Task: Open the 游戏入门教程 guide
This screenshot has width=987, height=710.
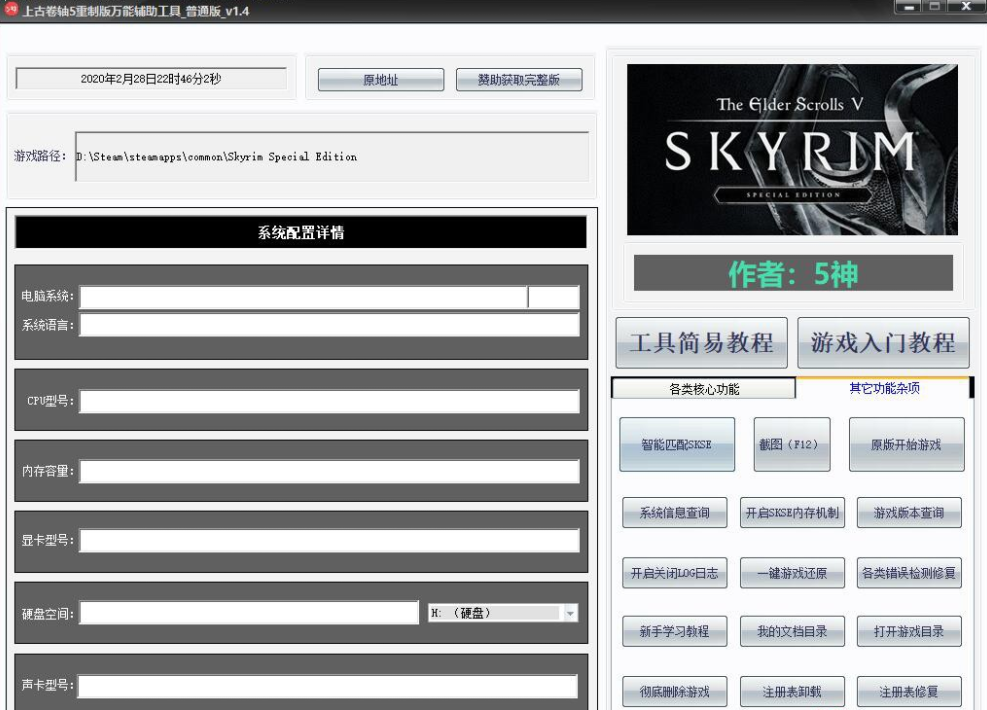Action: click(x=883, y=342)
